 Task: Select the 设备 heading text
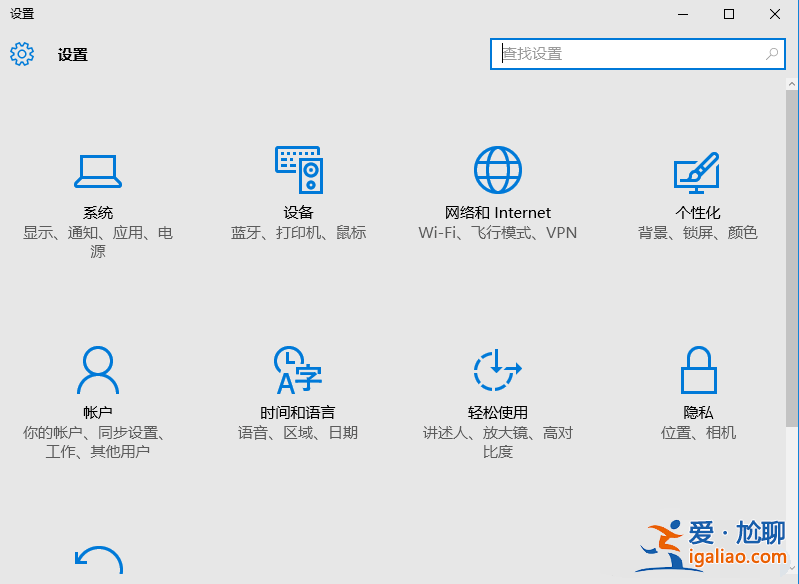(299, 213)
